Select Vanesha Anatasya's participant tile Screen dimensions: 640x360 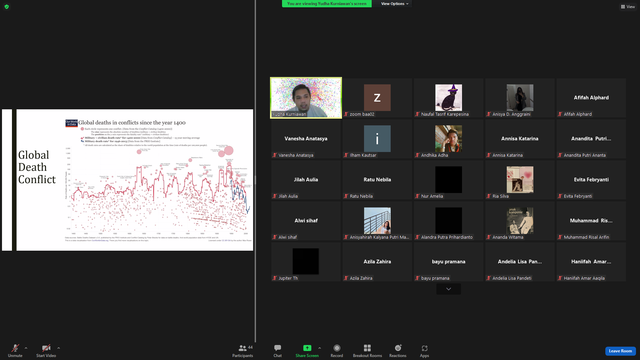[306, 139]
